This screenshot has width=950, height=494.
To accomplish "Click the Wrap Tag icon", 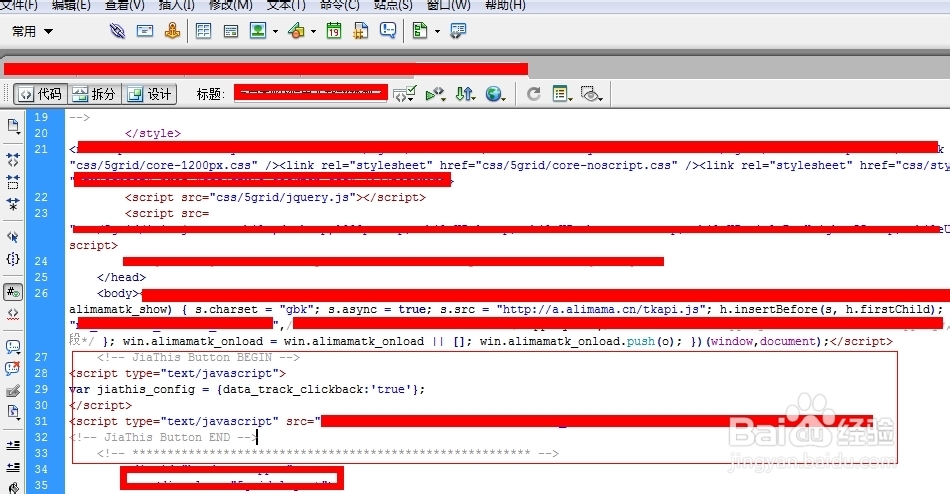I will [x=13, y=391].
